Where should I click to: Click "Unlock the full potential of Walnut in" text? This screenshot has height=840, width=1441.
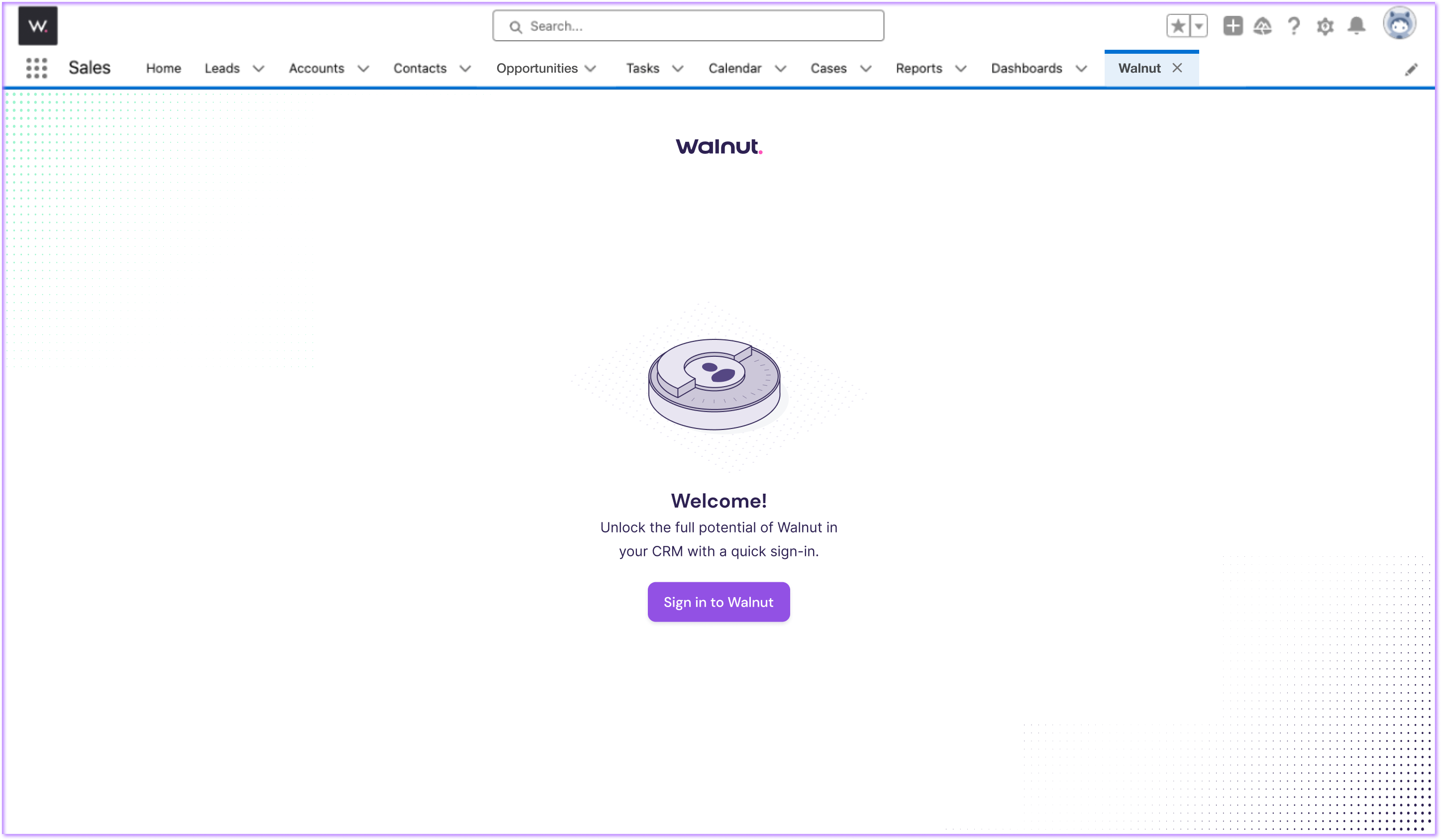click(718, 527)
